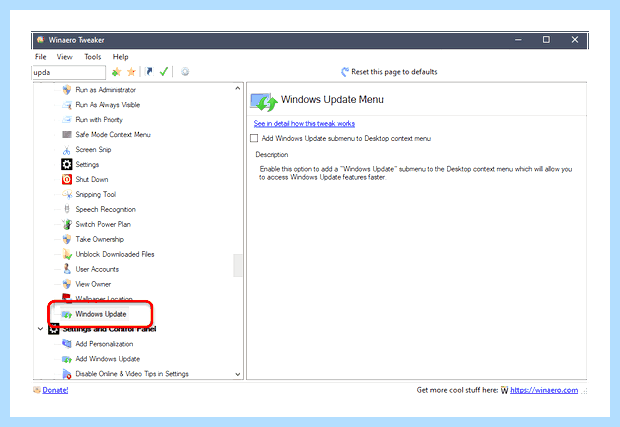Viewport: 620px width, 427px height.
Task: Click the Donate icon beside Donate! link
Action: [x=37, y=390]
